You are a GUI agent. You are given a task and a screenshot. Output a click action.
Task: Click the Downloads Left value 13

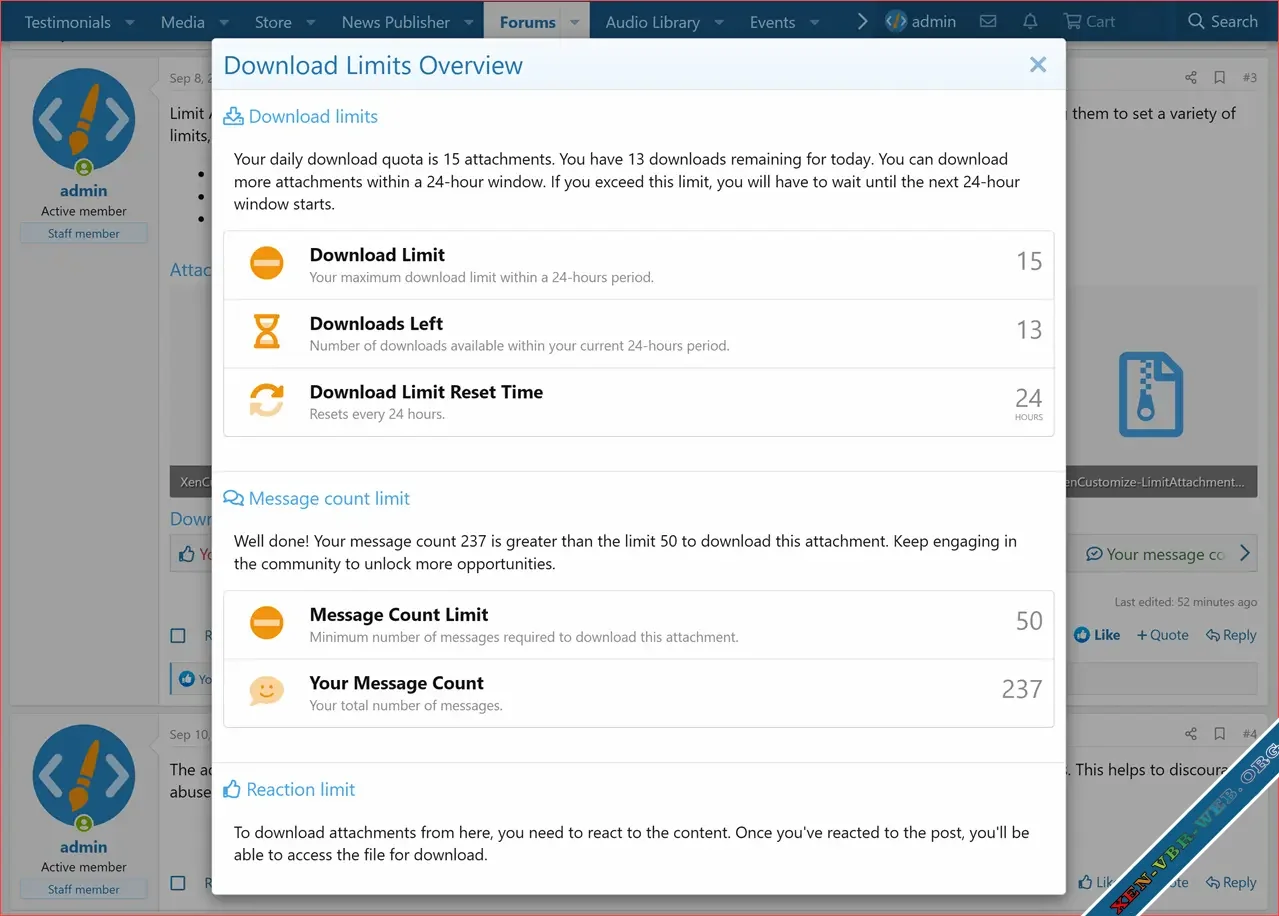tap(1029, 330)
